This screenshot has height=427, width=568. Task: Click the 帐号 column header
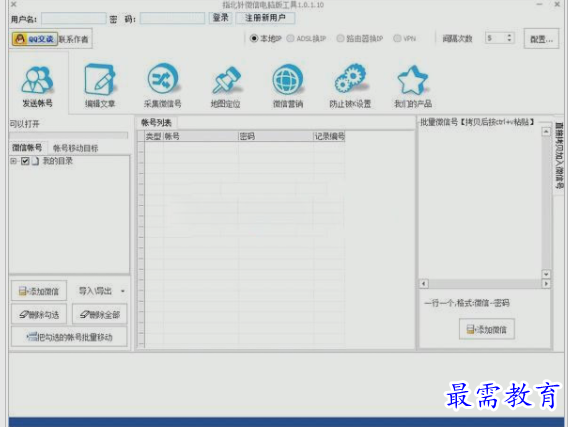coord(201,136)
